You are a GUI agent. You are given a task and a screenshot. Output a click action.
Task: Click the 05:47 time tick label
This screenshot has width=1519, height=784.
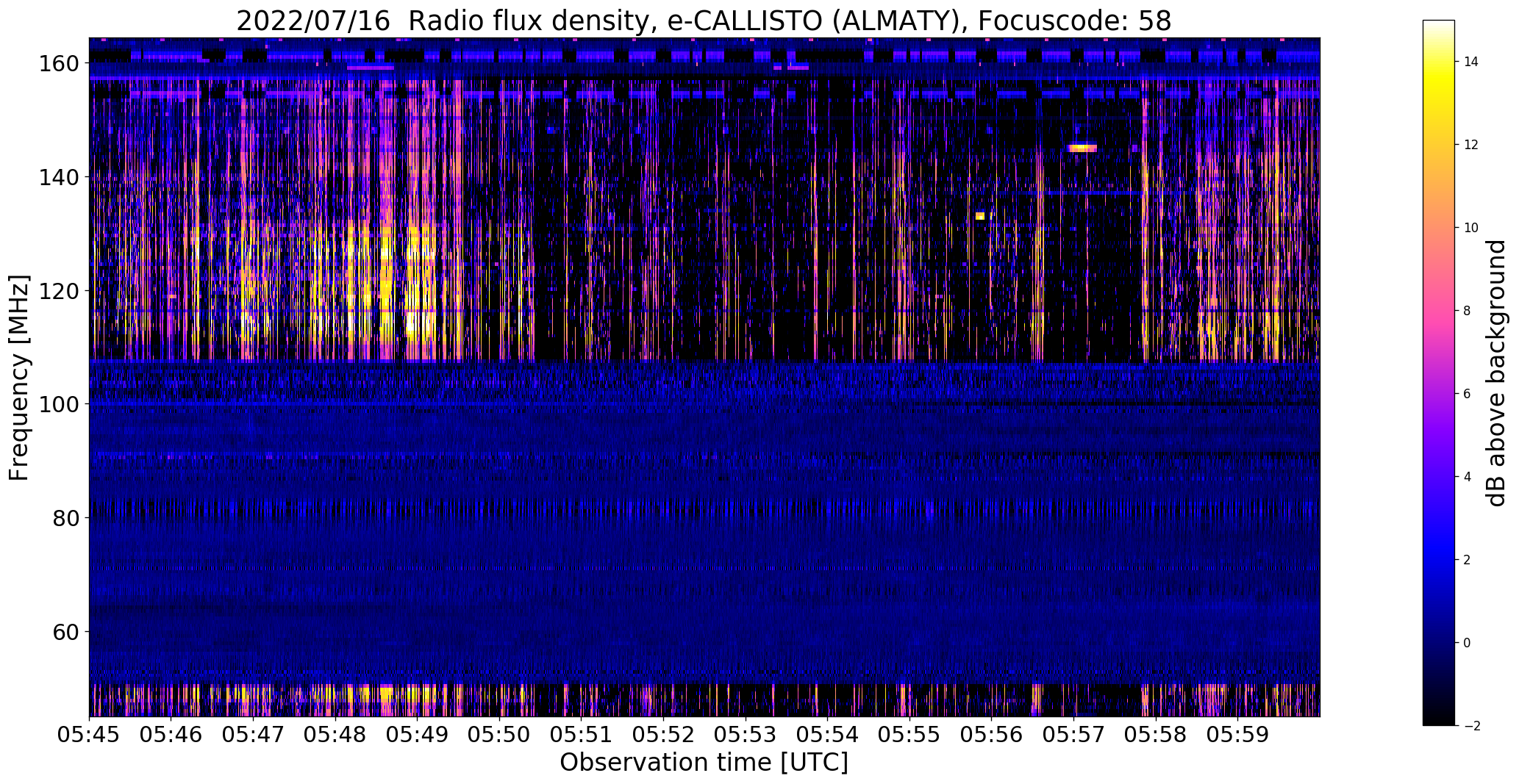(253, 734)
